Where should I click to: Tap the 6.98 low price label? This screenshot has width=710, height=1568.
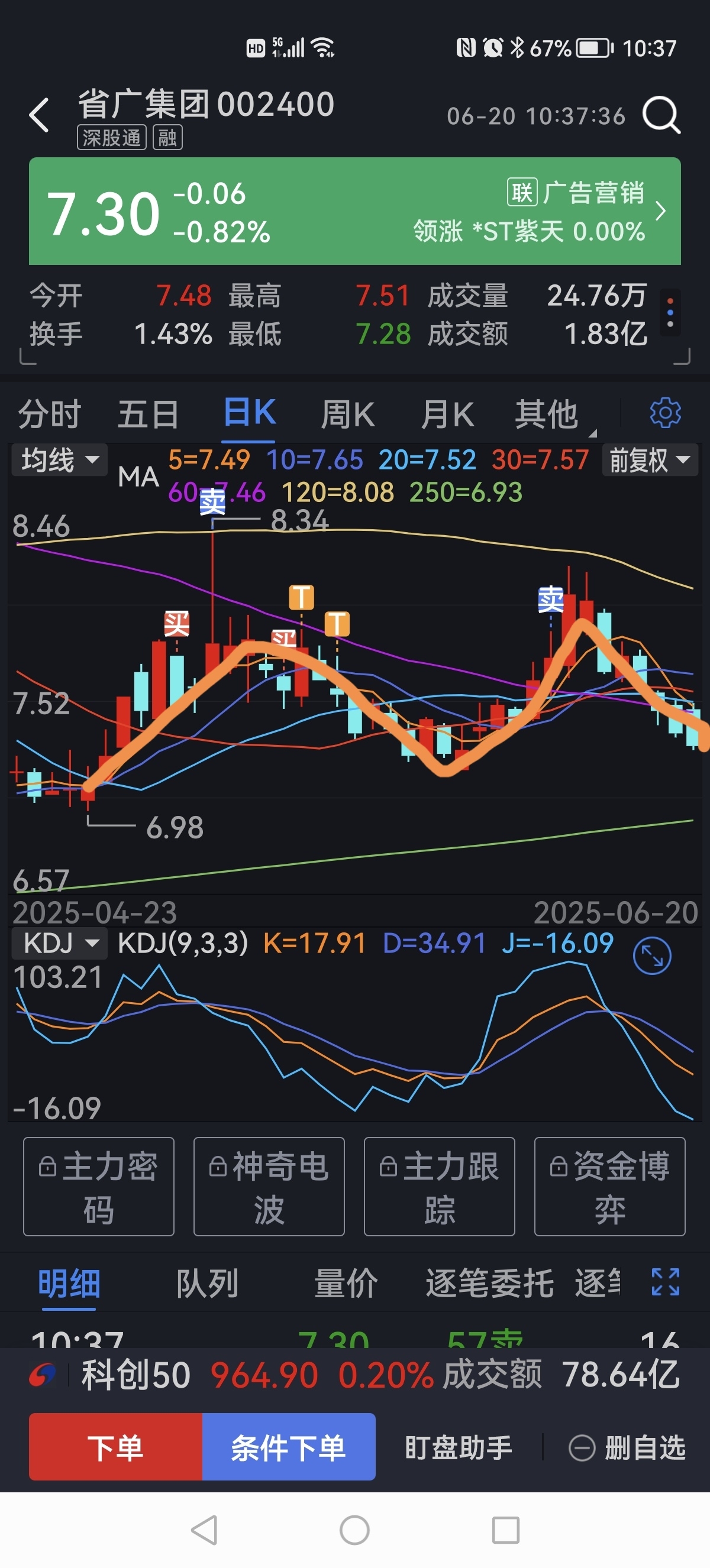(x=175, y=828)
